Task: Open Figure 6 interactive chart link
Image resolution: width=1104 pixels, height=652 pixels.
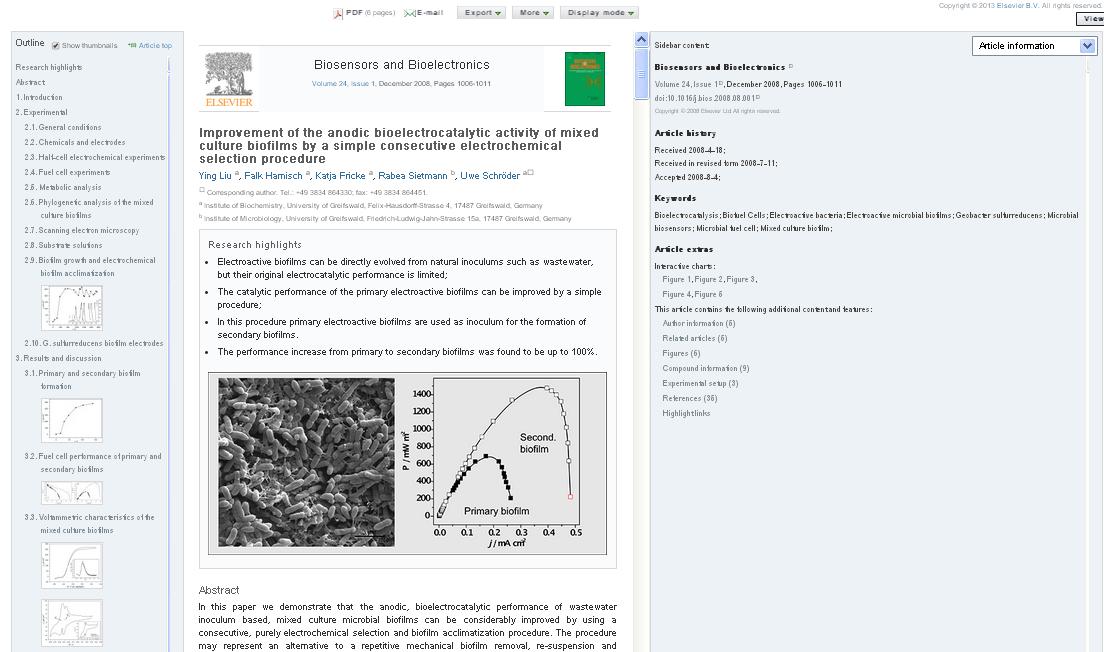Action: point(709,294)
